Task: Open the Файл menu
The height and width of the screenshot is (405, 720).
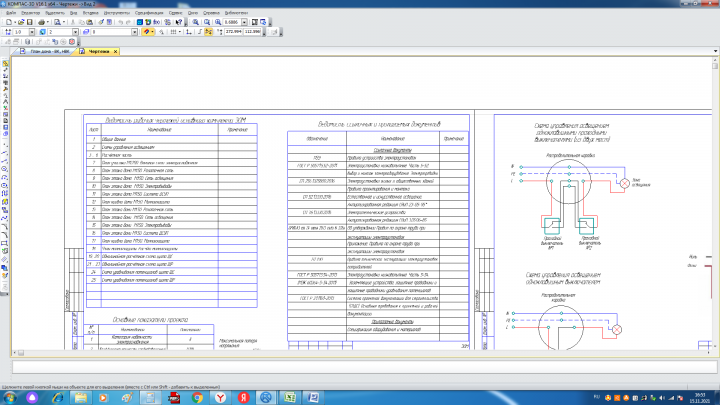Action: [11, 13]
